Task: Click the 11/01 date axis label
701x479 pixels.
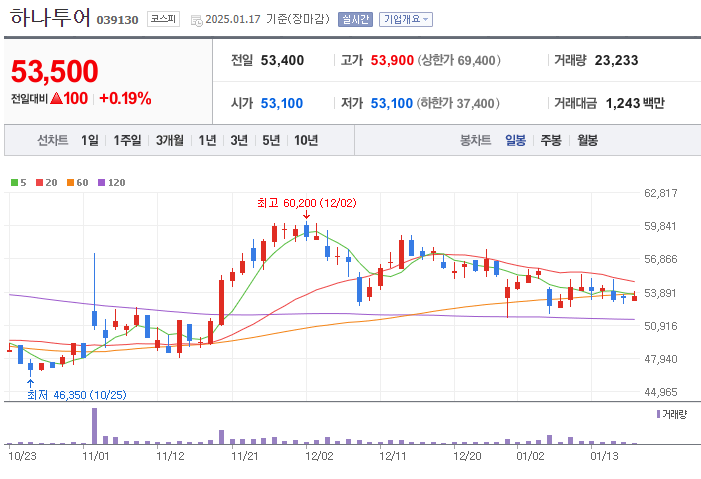Action: pyautogui.click(x=96, y=456)
